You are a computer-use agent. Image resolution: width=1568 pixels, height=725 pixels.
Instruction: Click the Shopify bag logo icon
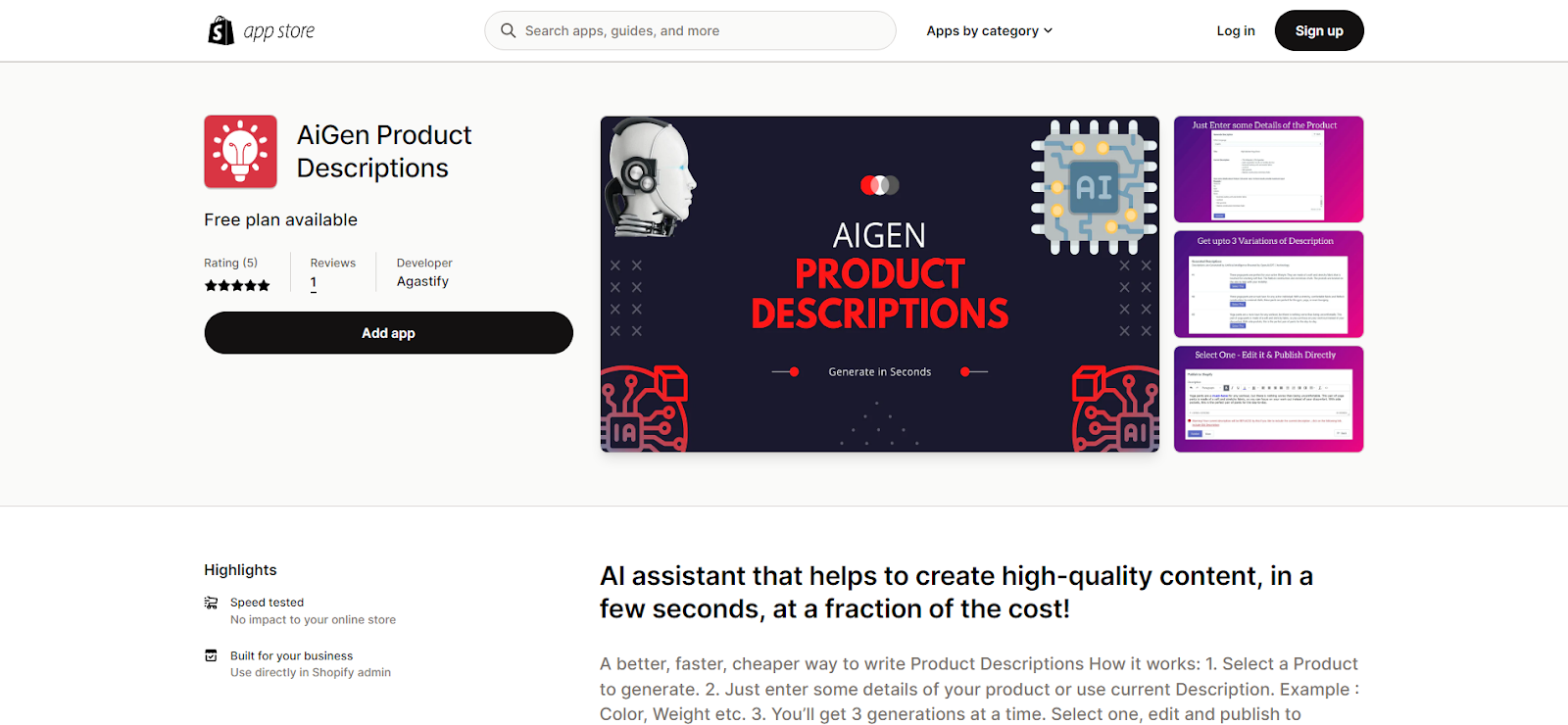coord(220,30)
